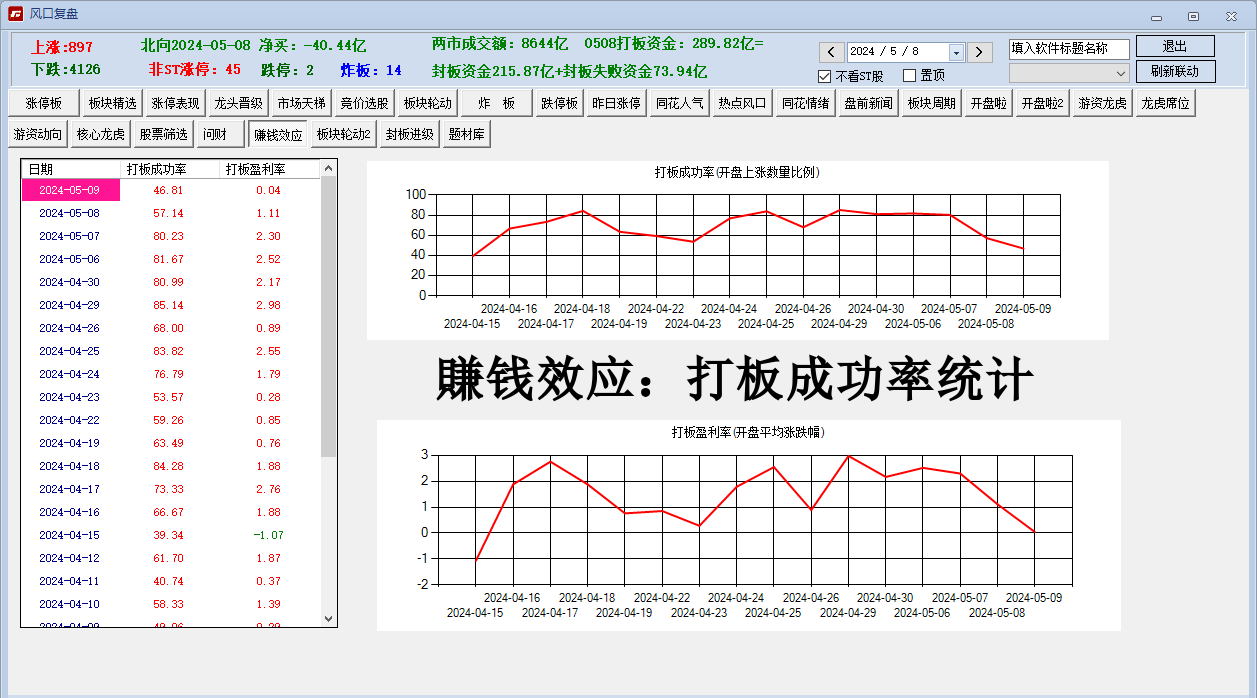The image size is (1257, 698).
Task: Select the 龙头晋级 tab
Action: coord(238,103)
